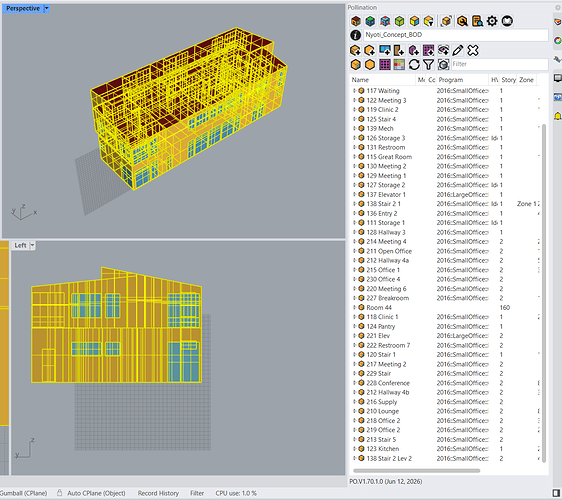Image resolution: width=562 pixels, height=500 pixels.
Task: Expand the 139 Mech room row
Action: pos(354,128)
